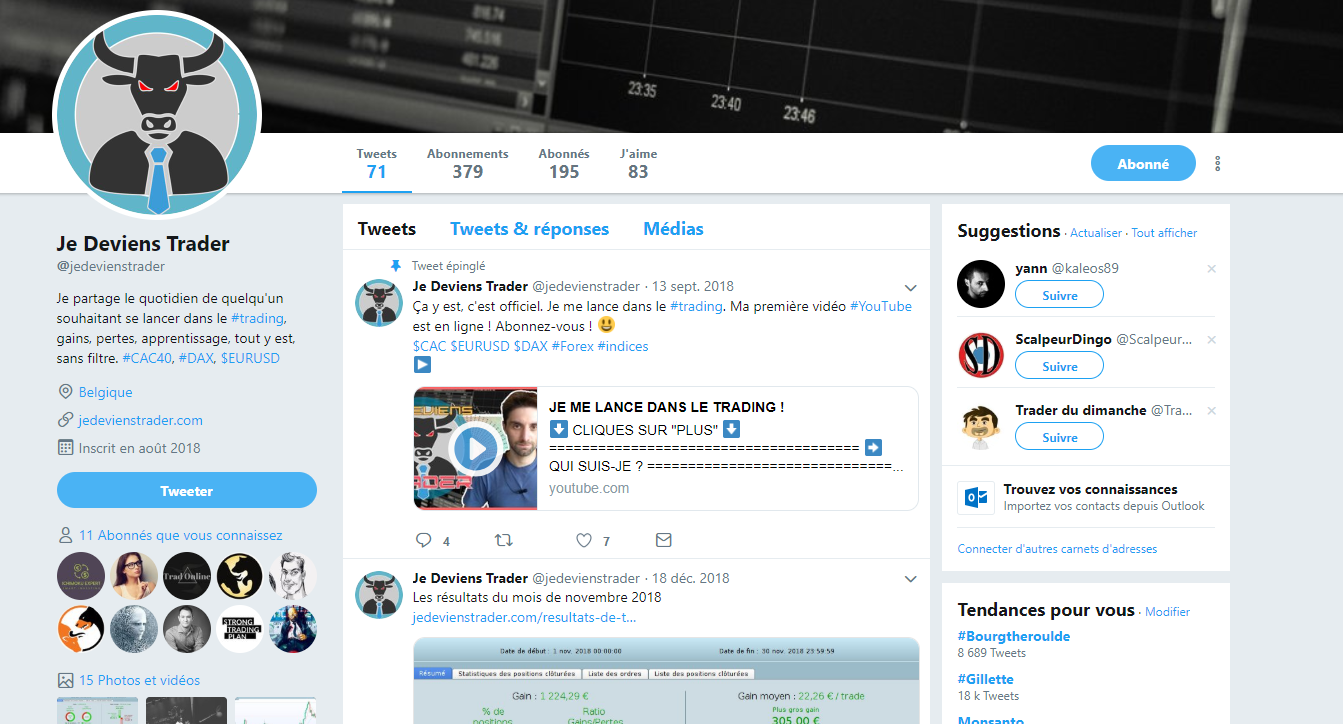Like the pinned tweet with the heart icon
Viewport: 1343px width, 724px height.
point(584,540)
